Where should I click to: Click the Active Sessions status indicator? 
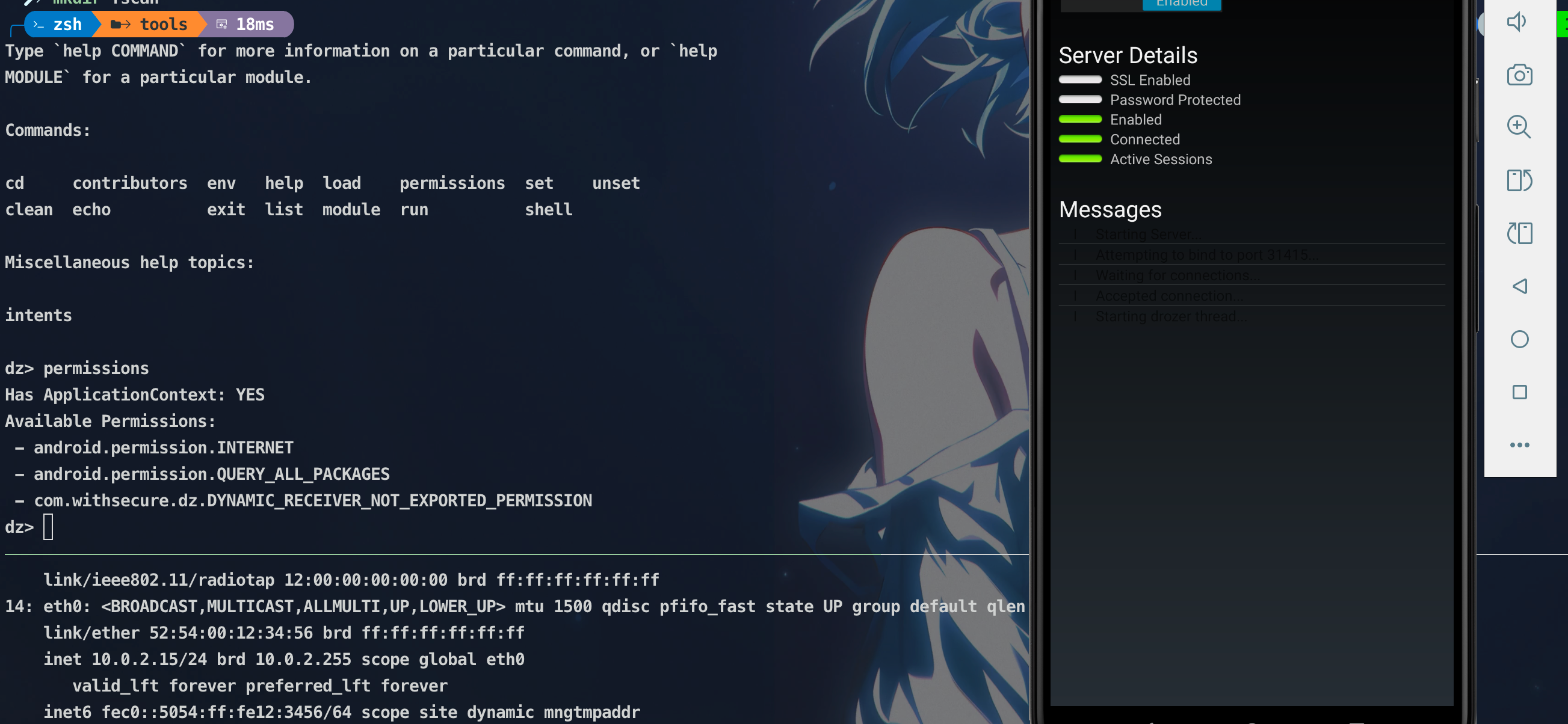coord(1080,159)
